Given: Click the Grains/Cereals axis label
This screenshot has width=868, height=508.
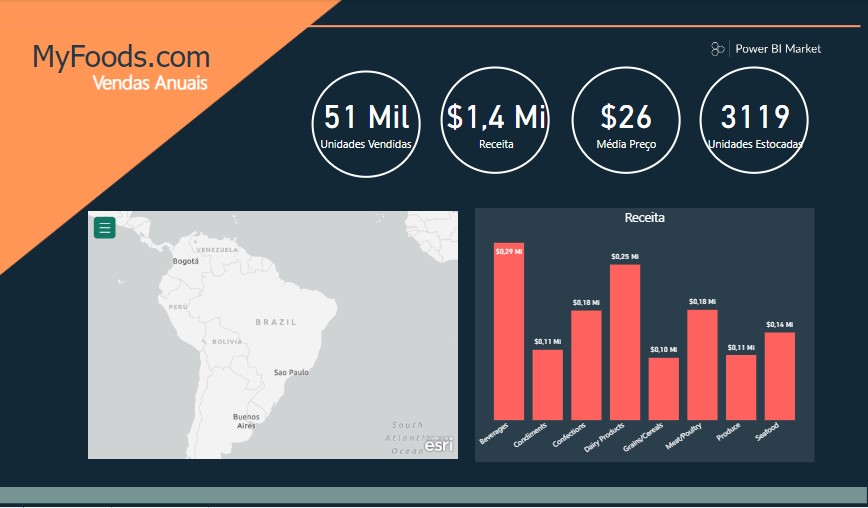Looking at the screenshot, I should 643,437.
